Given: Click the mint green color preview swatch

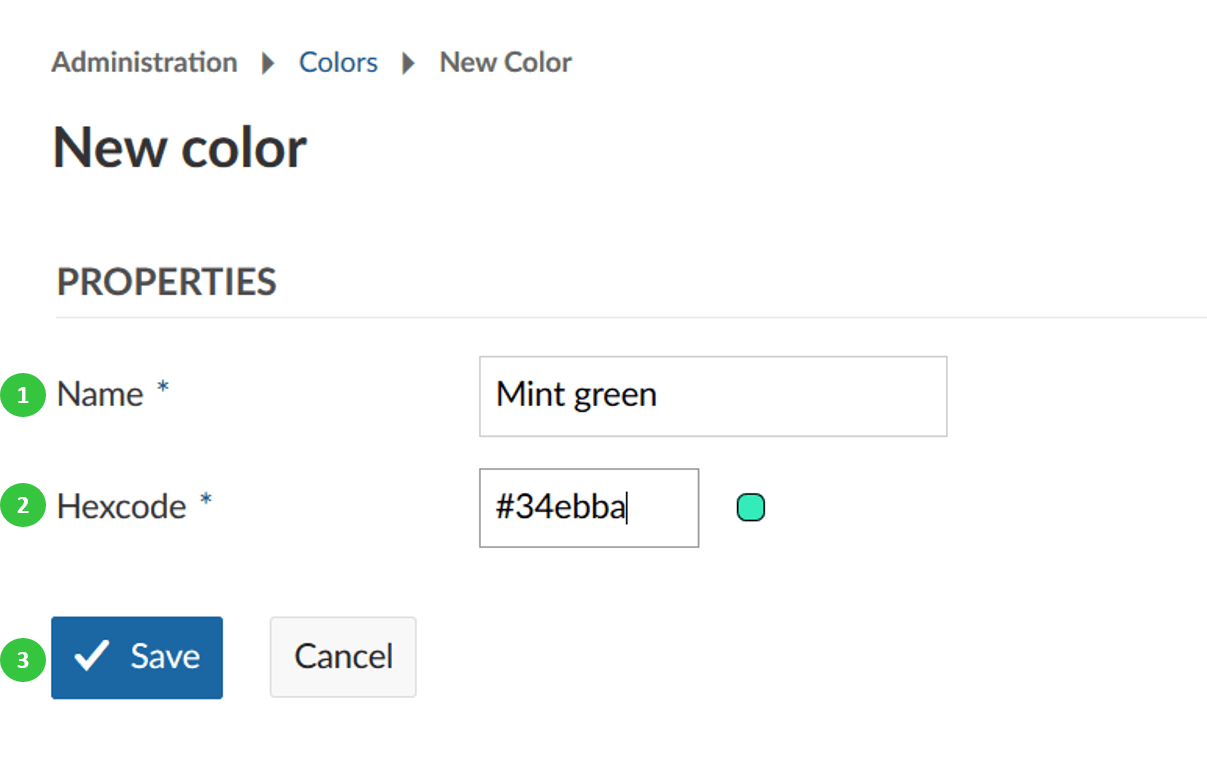Looking at the screenshot, I should click(x=750, y=508).
